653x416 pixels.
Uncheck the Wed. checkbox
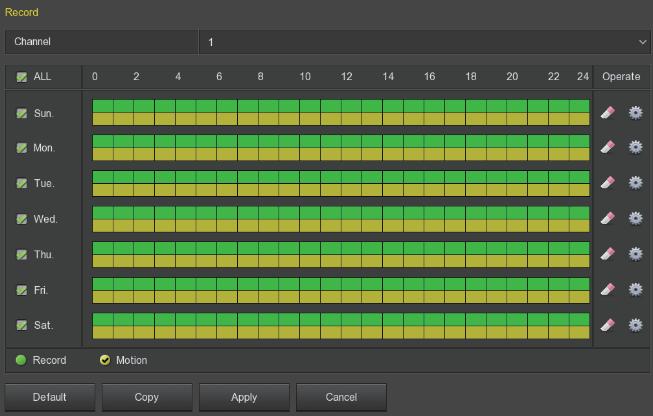tap(22, 219)
